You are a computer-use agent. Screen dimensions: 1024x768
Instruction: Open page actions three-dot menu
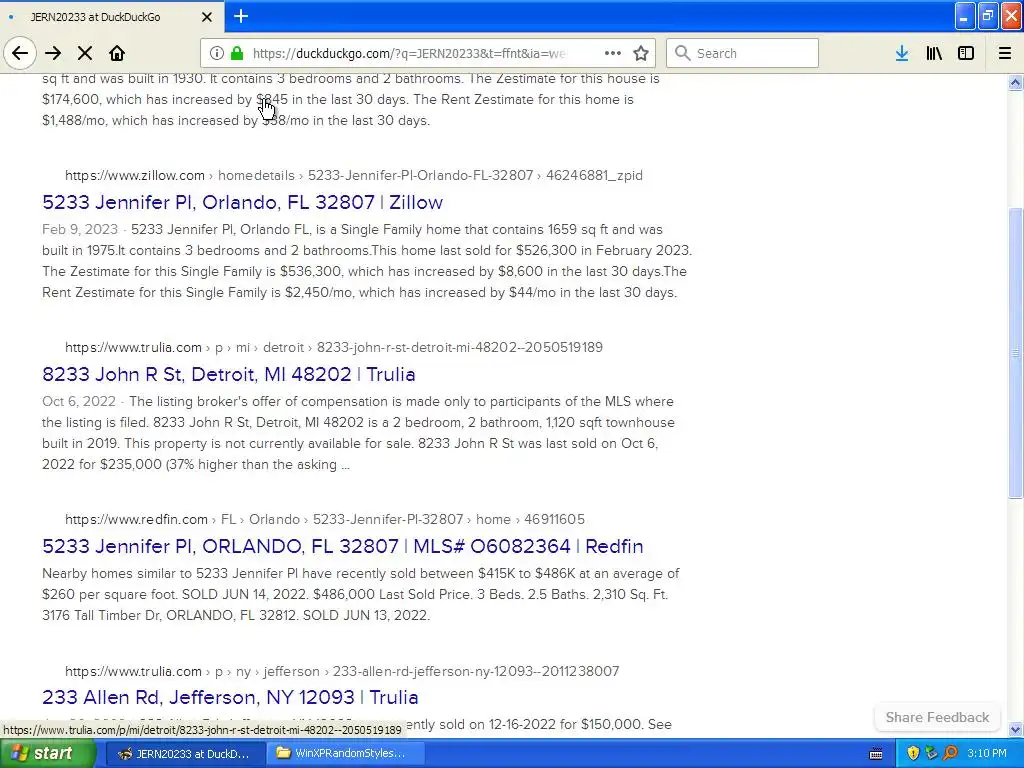pos(613,54)
